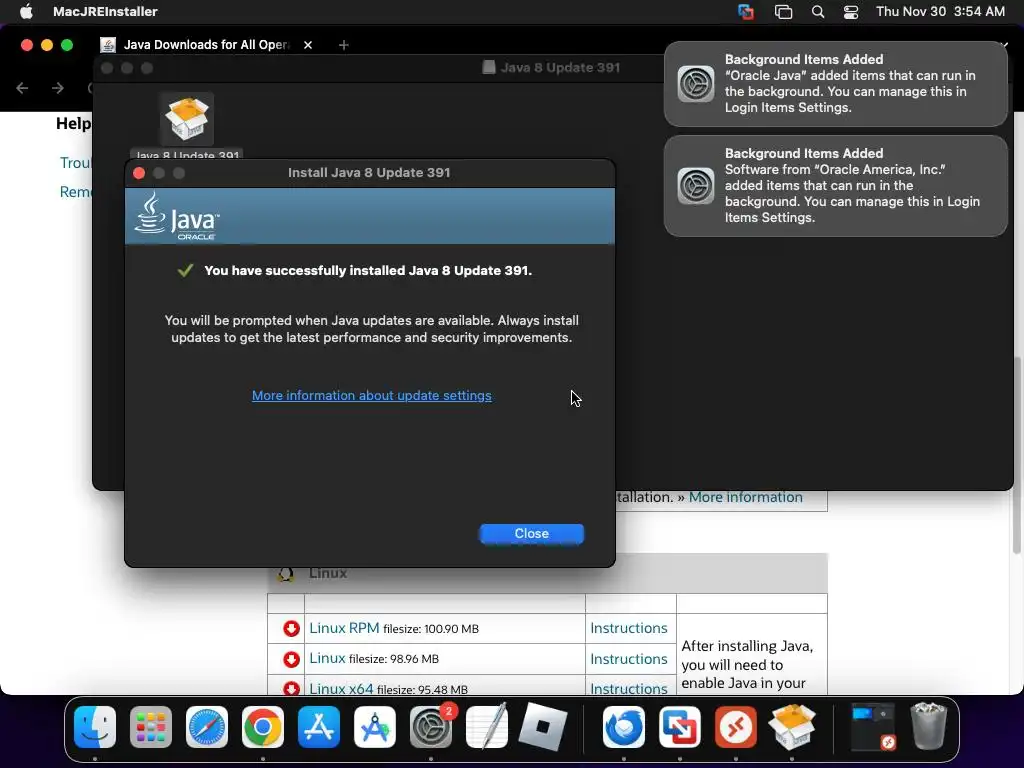This screenshot has width=1024, height=768.
Task: Open Trash from the Dock
Action: coord(929,726)
